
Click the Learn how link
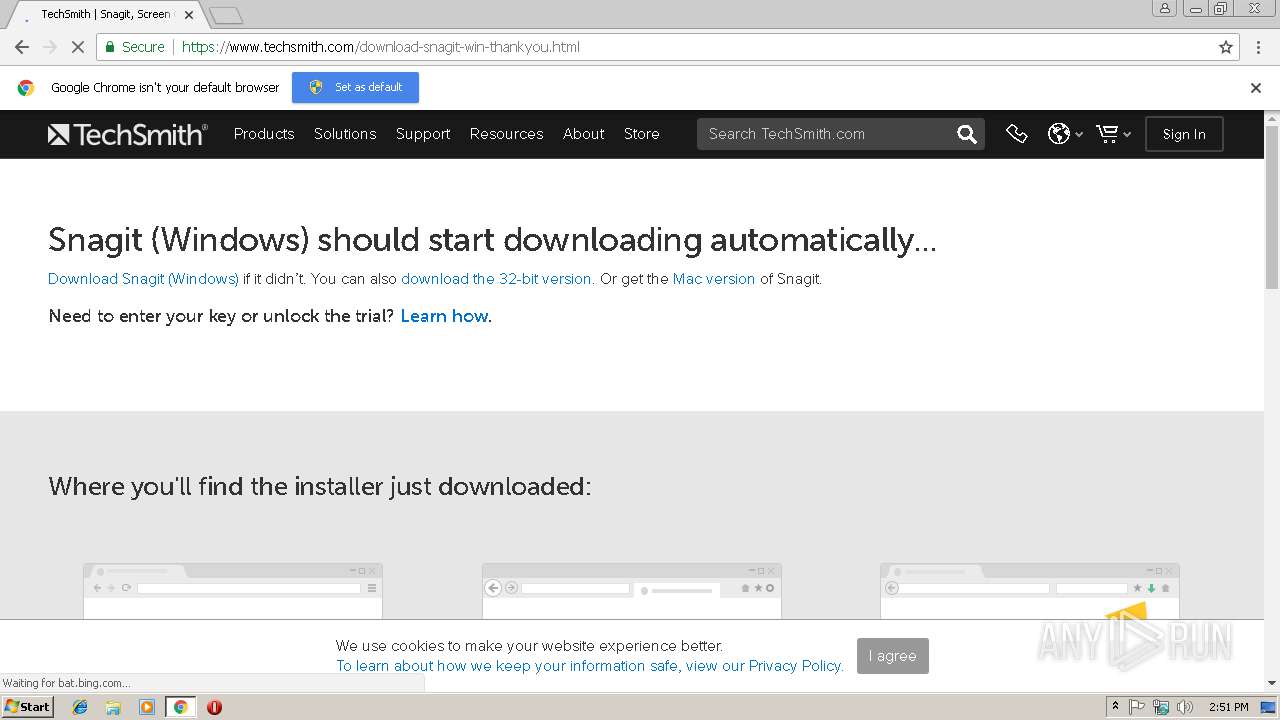[x=444, y=316]
